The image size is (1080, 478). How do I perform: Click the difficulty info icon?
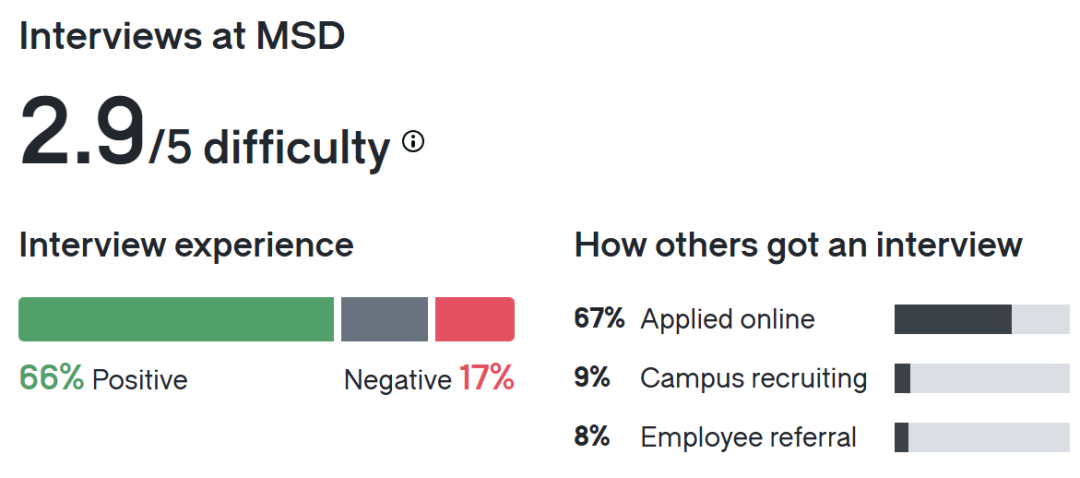(413, 142)
